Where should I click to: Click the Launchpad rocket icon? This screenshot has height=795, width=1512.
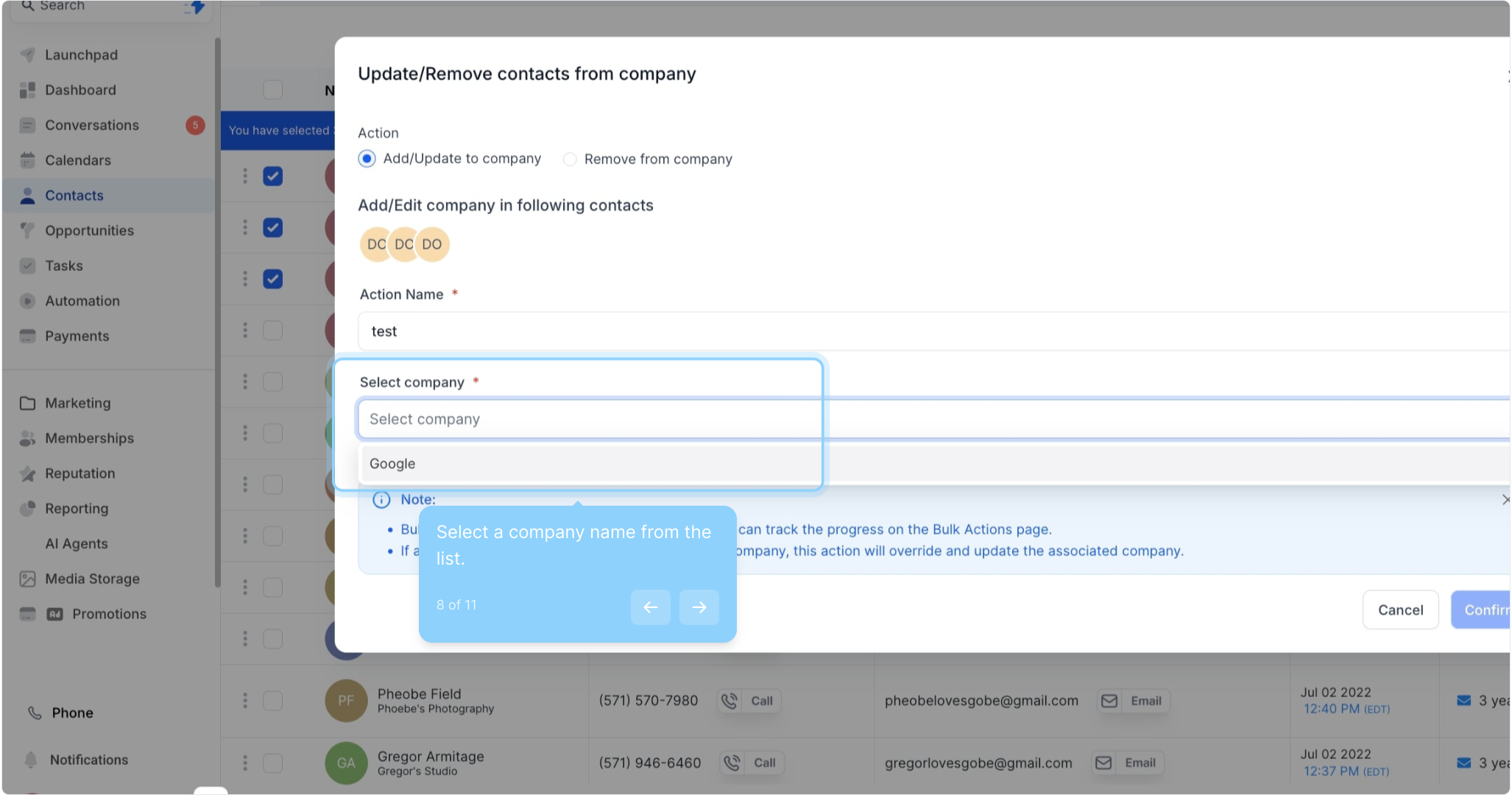click(x=27, y=54)
